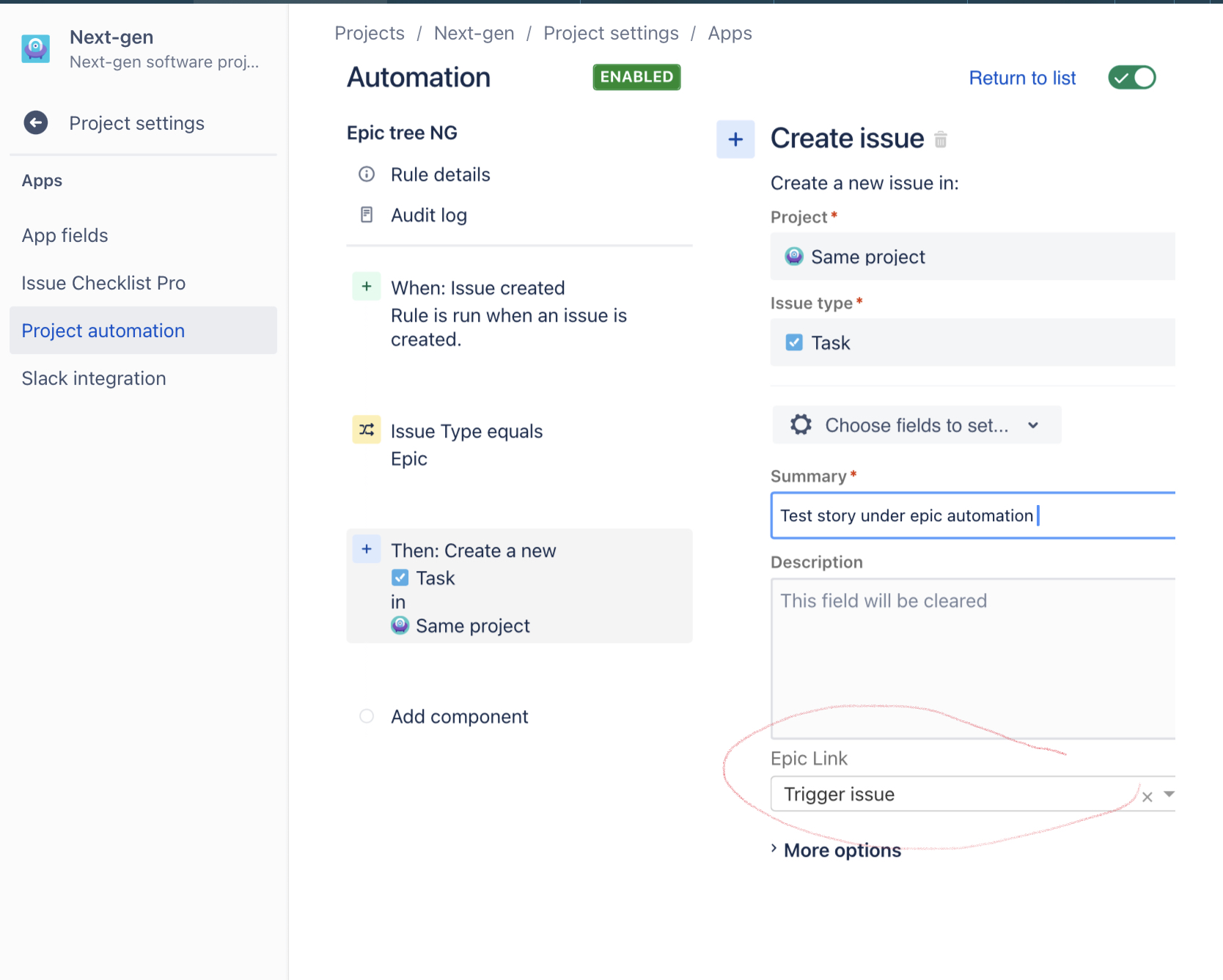Disable the automation rule toggle

[1131, 77]
